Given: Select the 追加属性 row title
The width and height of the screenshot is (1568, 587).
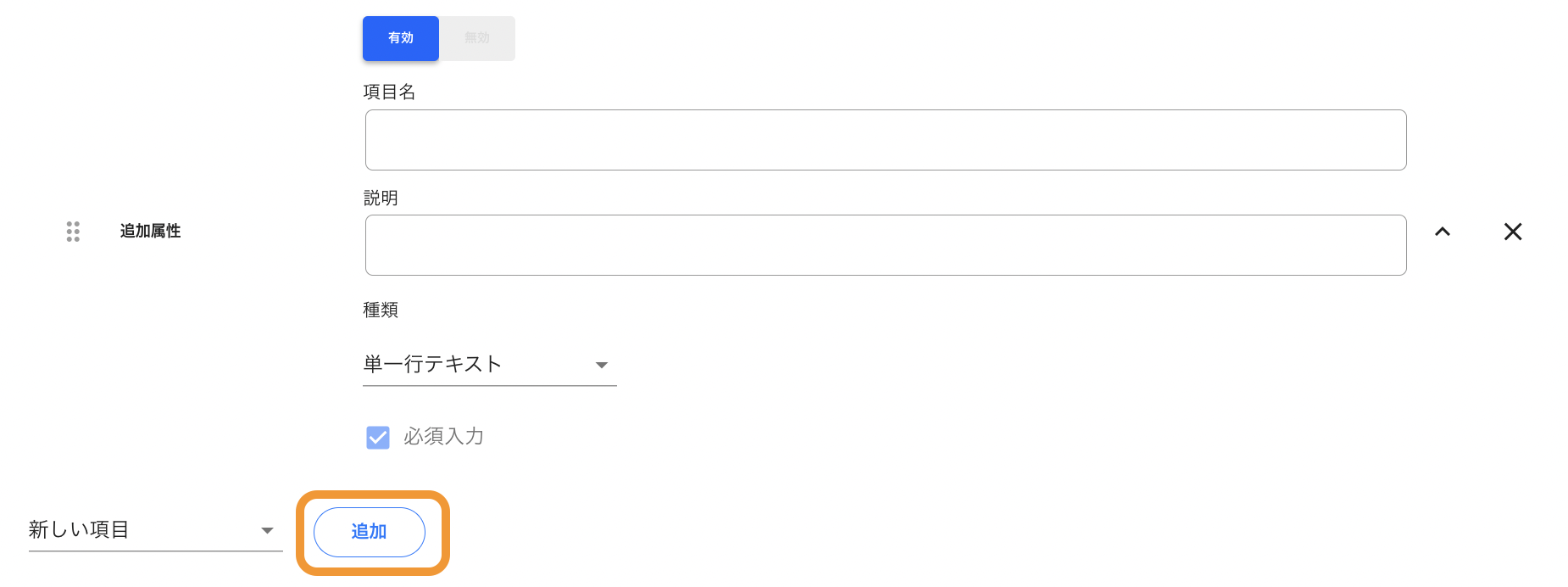Looking at the screenshot, I should (150, 231).
